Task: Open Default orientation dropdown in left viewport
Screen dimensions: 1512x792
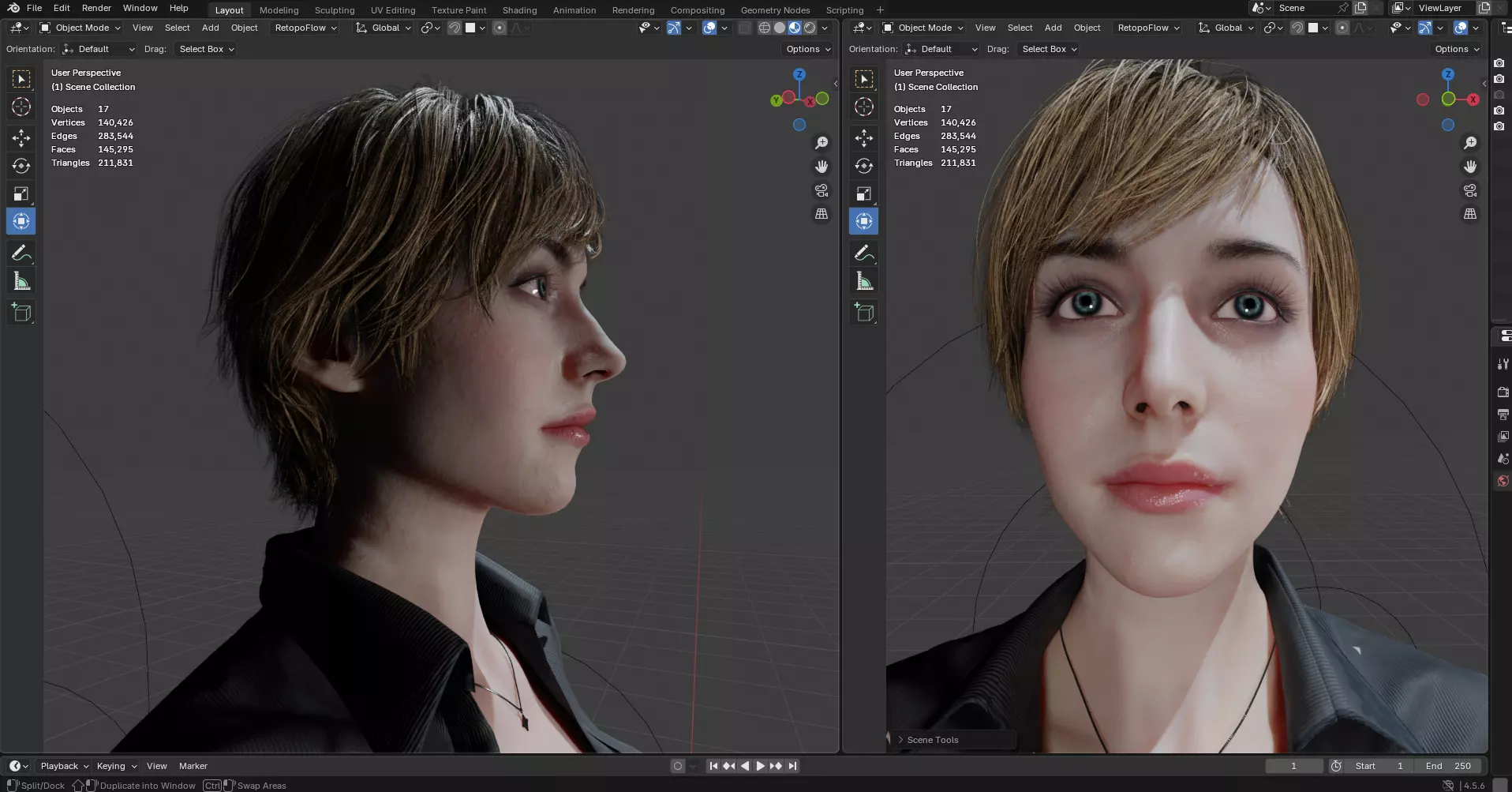Action: pos(99,49)
